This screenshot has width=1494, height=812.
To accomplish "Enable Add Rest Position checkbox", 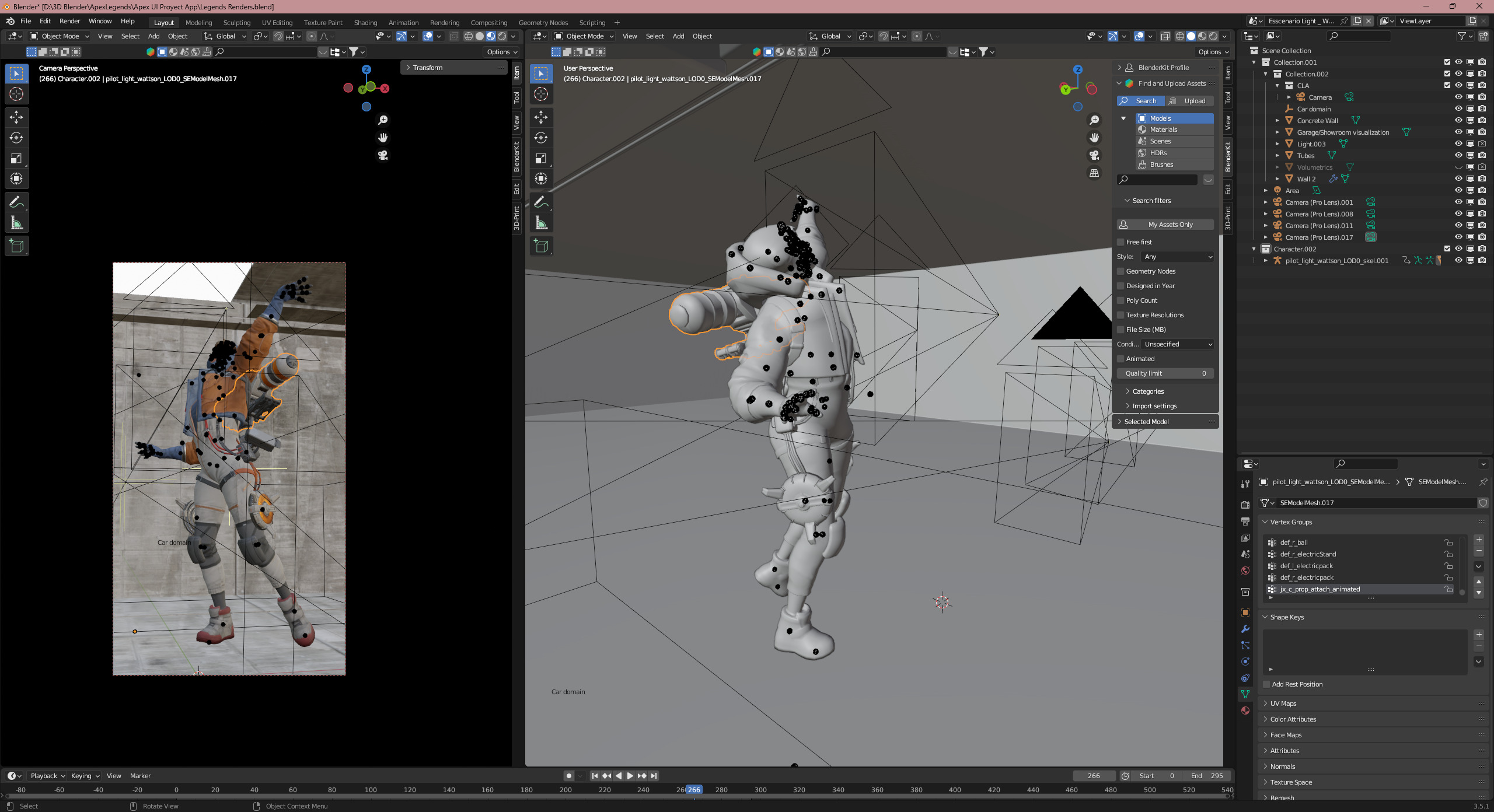I will (x=1266, y=684).
